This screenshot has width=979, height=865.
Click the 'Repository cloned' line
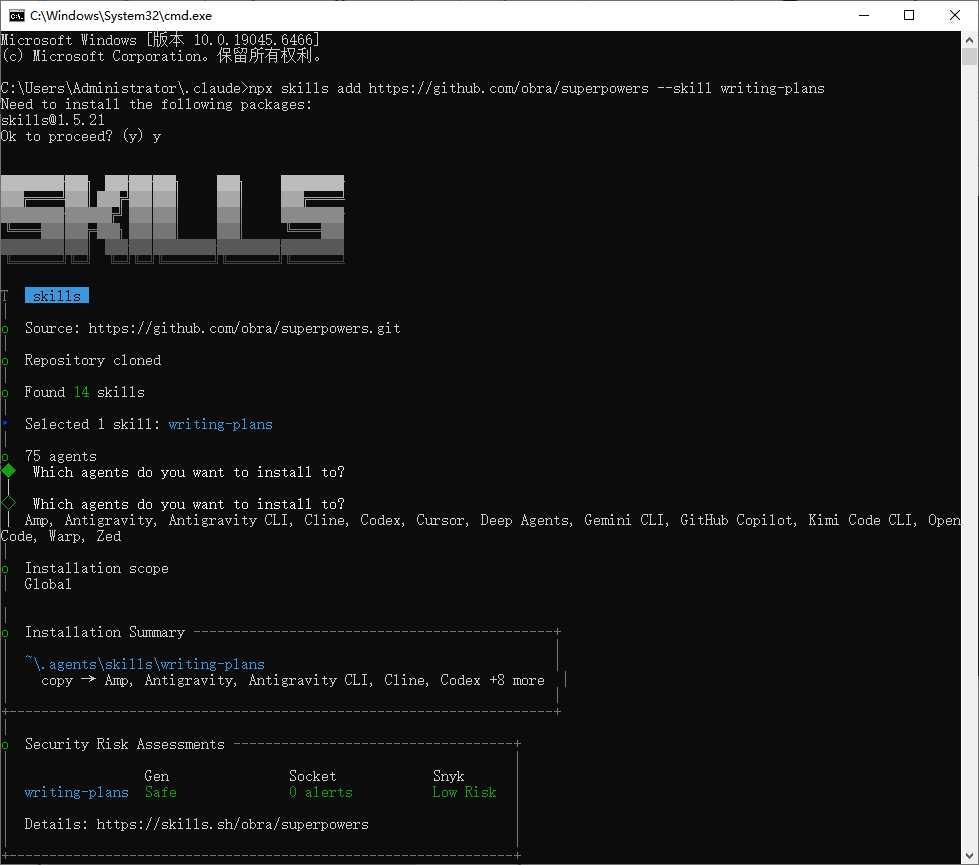pos(92,360)
